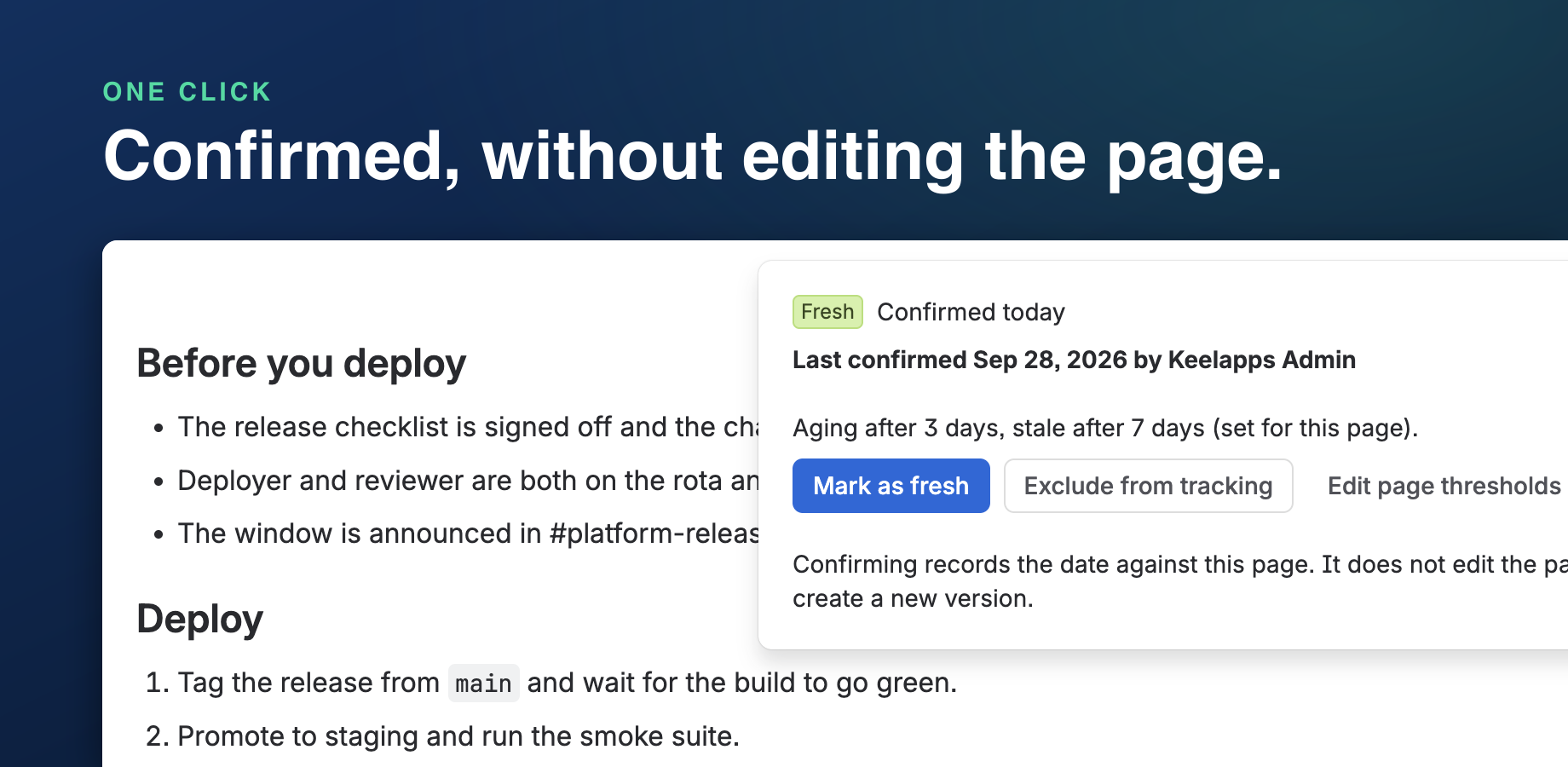Open Edit page thresholds link
Screen dimensions: 1568x767
pos(1444,486)
